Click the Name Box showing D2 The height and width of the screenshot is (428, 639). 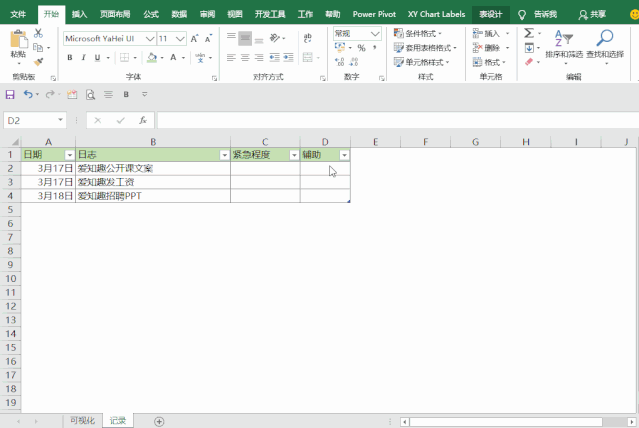click(x=35, y=120)
